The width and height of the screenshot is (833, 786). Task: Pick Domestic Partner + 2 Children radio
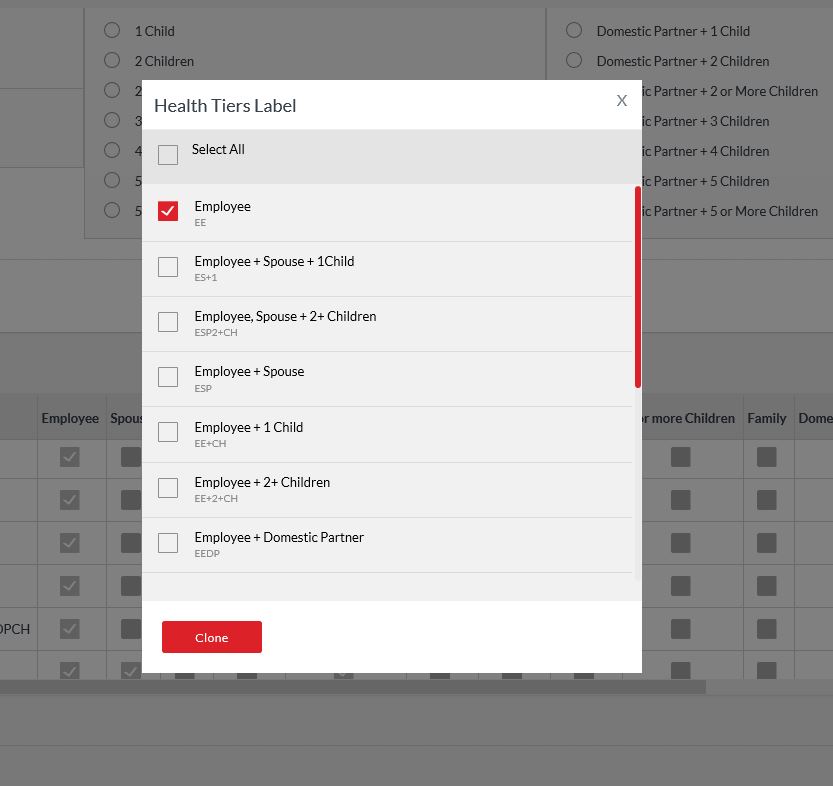point(574,60)
